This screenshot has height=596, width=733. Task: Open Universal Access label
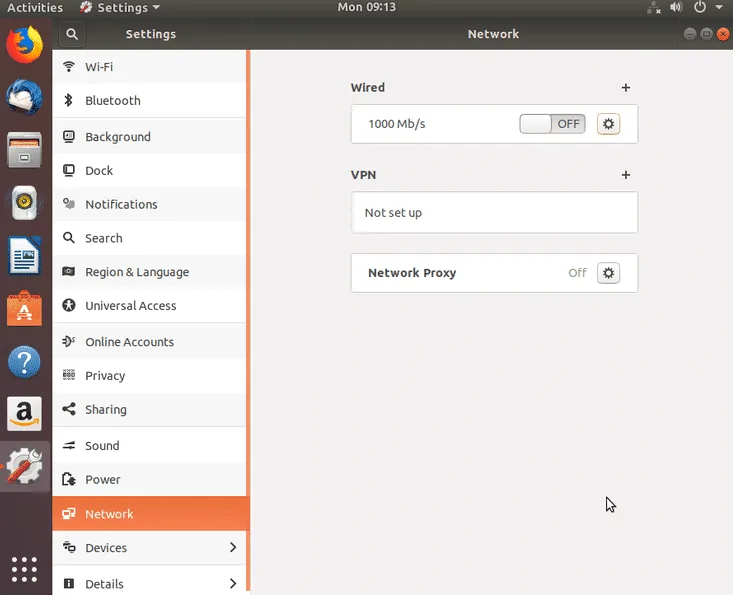[130, 306]
